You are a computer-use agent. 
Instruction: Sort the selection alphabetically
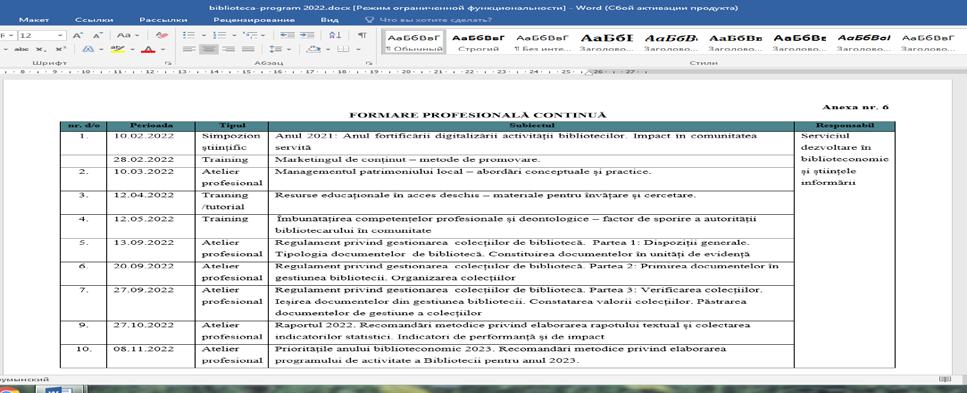point(335,36)
